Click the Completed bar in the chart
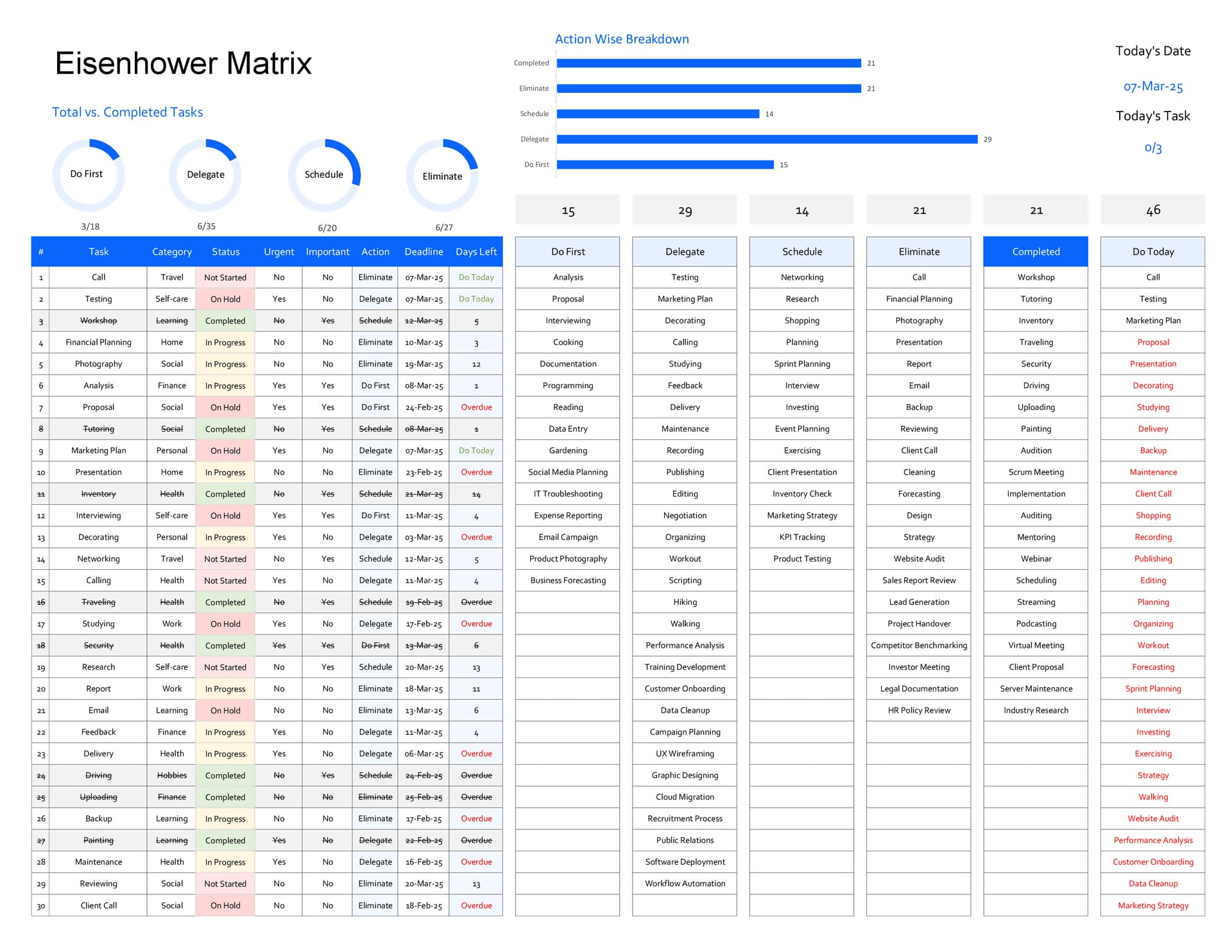1232x952 pixels. point(709,62)
